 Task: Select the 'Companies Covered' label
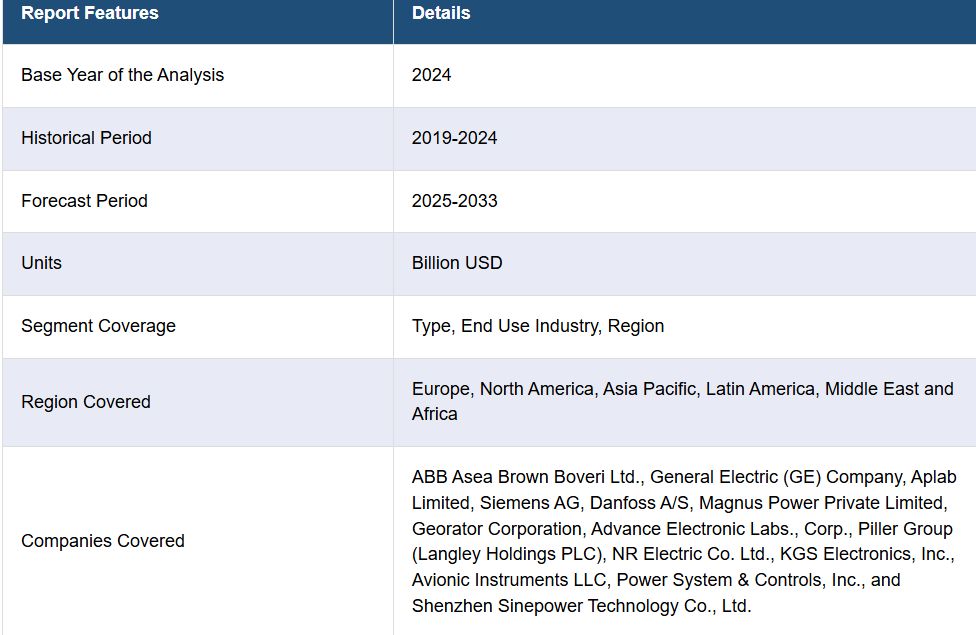point(103,540)
